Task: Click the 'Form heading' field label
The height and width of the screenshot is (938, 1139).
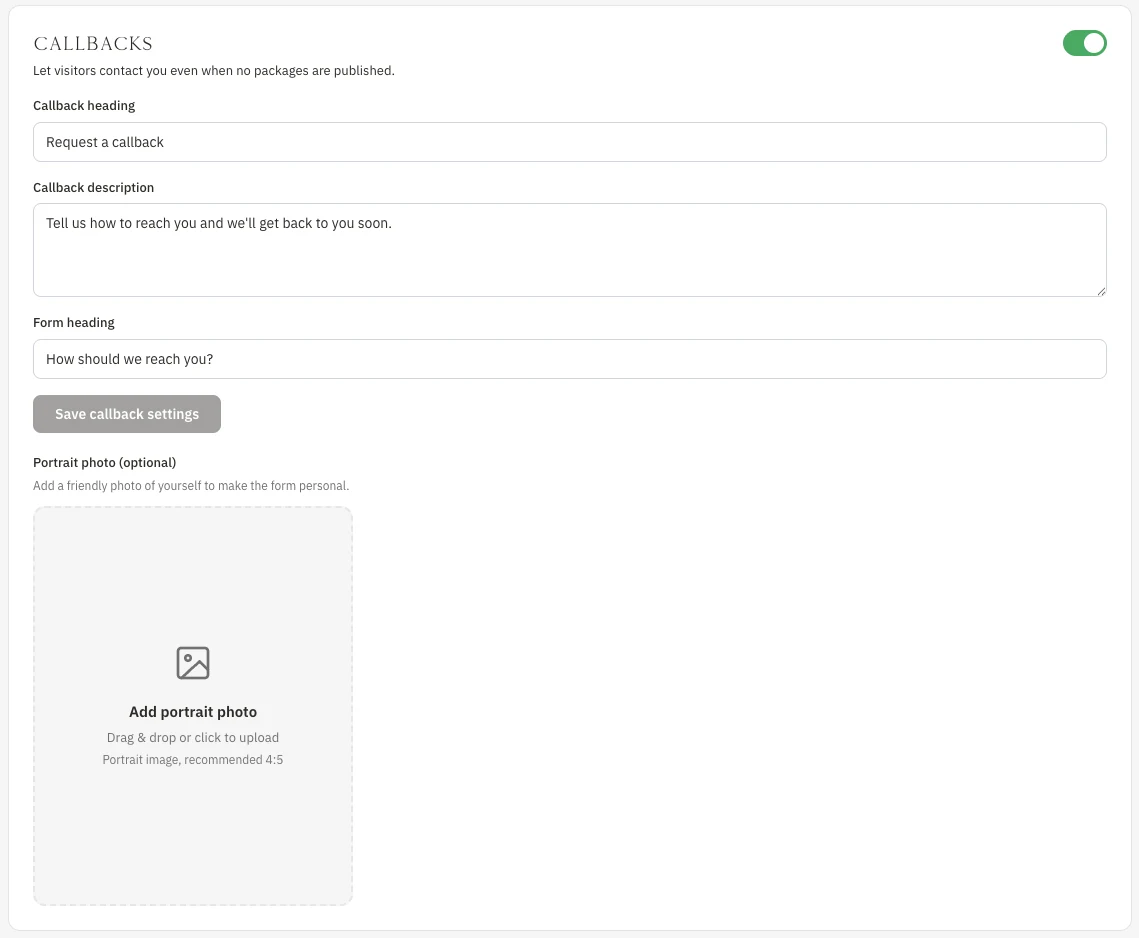Action: pos(74,323)
